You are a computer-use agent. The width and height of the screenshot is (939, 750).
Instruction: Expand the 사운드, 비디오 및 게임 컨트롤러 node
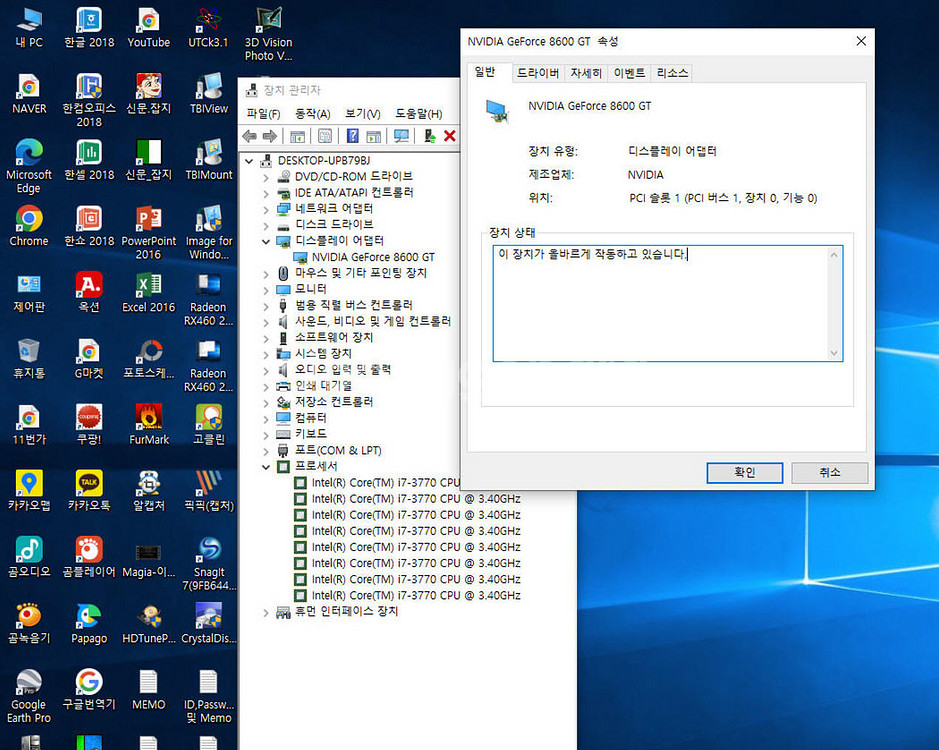(266, 322)
